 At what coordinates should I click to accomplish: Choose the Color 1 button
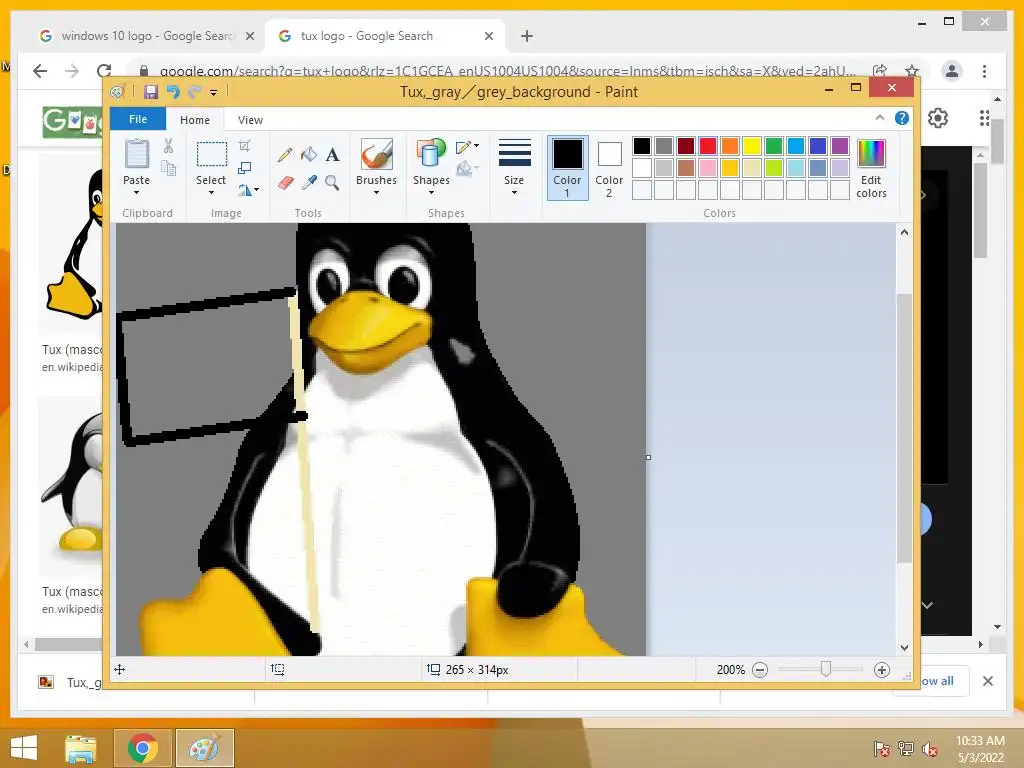(568, 168)
